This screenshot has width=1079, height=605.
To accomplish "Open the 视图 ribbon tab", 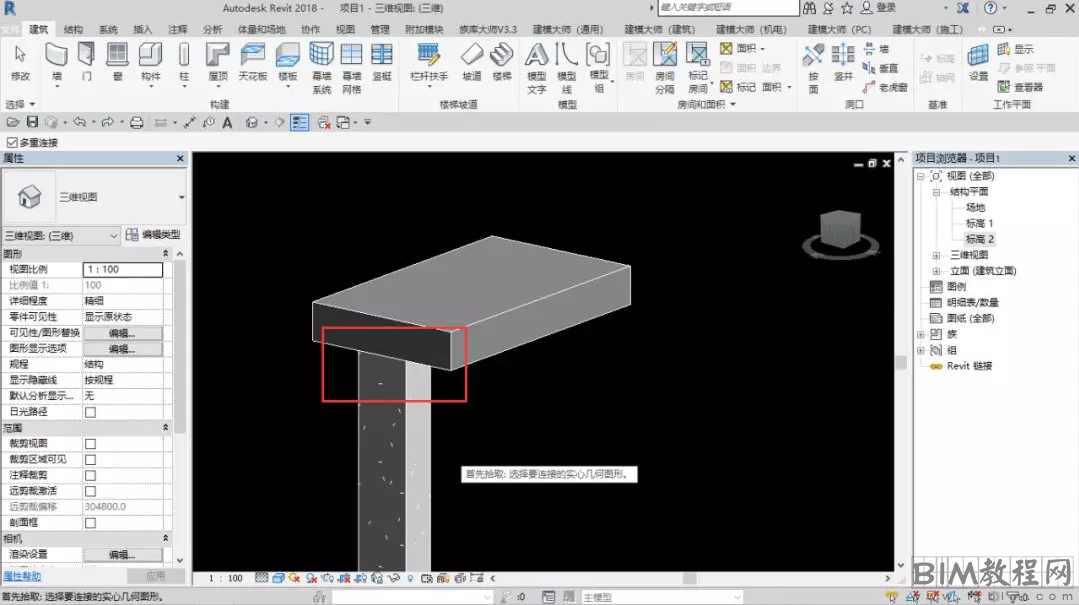I will tap(345, 29).
